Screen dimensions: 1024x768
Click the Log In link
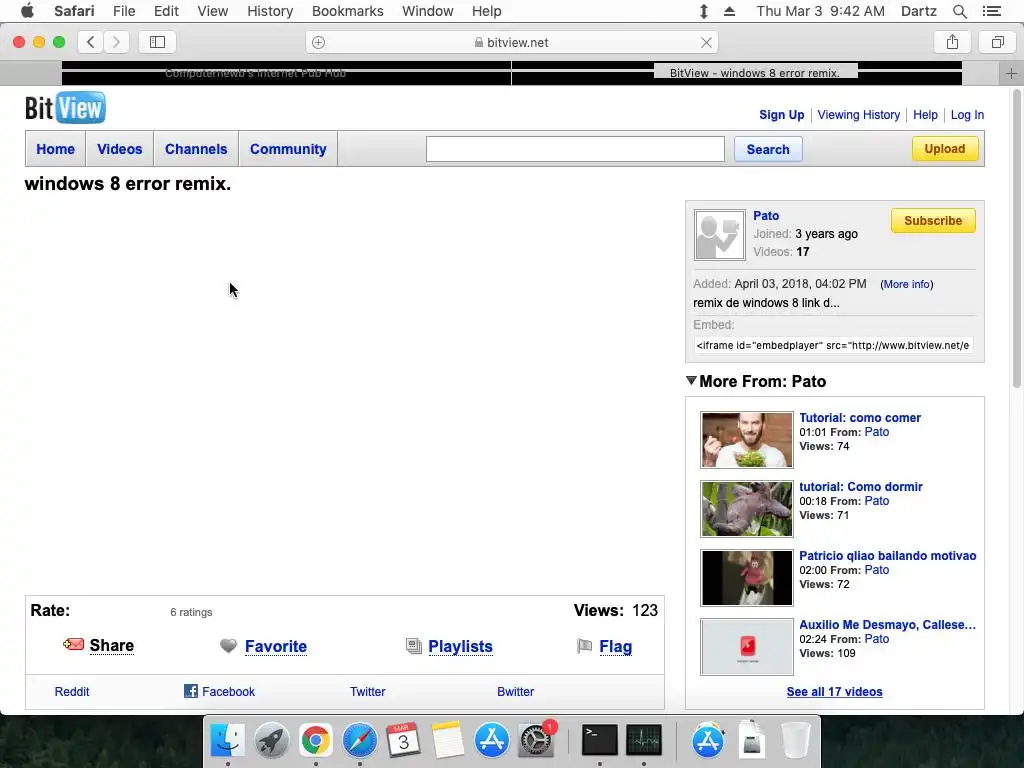point(967,115)
